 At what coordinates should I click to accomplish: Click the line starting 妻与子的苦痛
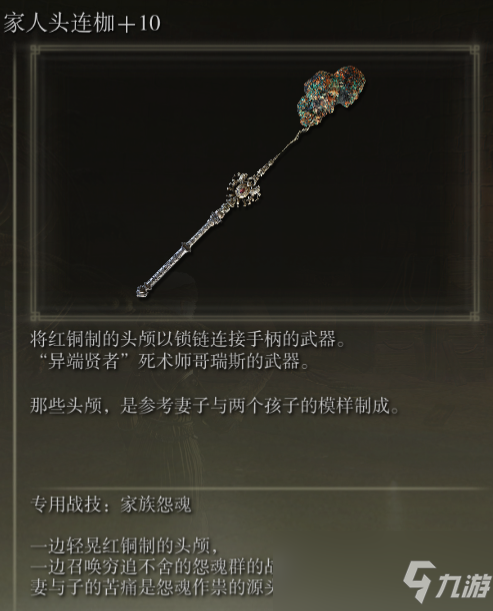click(x=151, y=588)
